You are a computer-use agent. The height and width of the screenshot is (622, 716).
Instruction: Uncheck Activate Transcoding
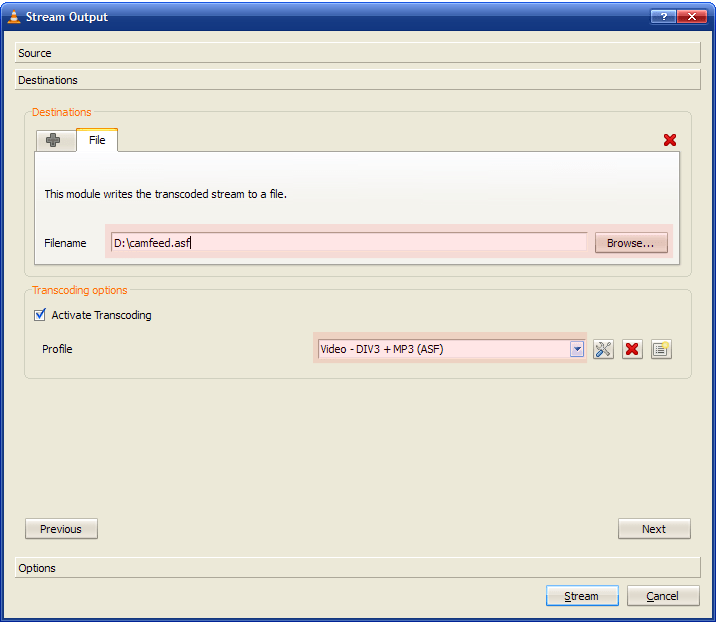tap(40, 315)
